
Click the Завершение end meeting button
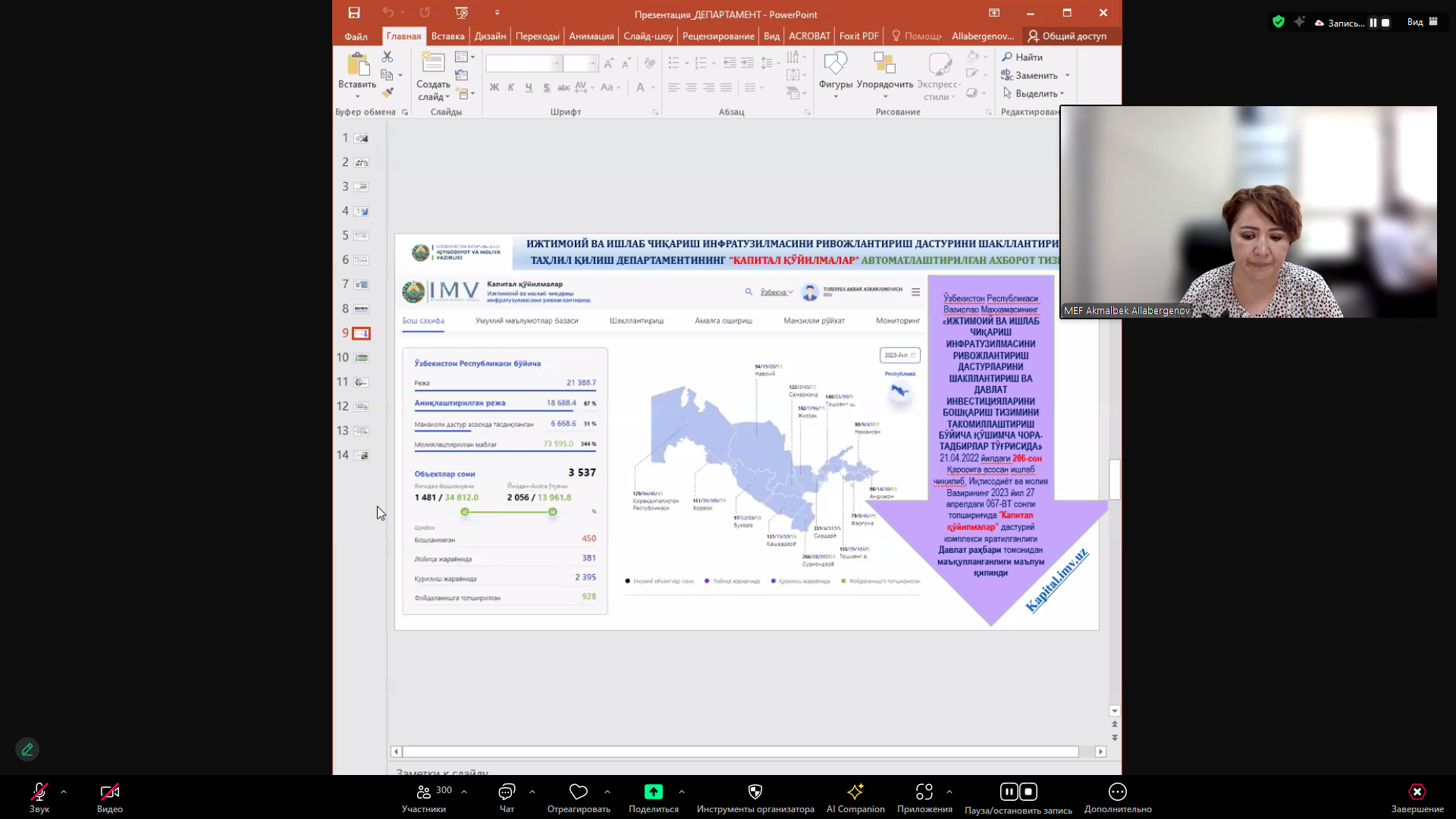pyautogui.click(x=1417, y=798)
